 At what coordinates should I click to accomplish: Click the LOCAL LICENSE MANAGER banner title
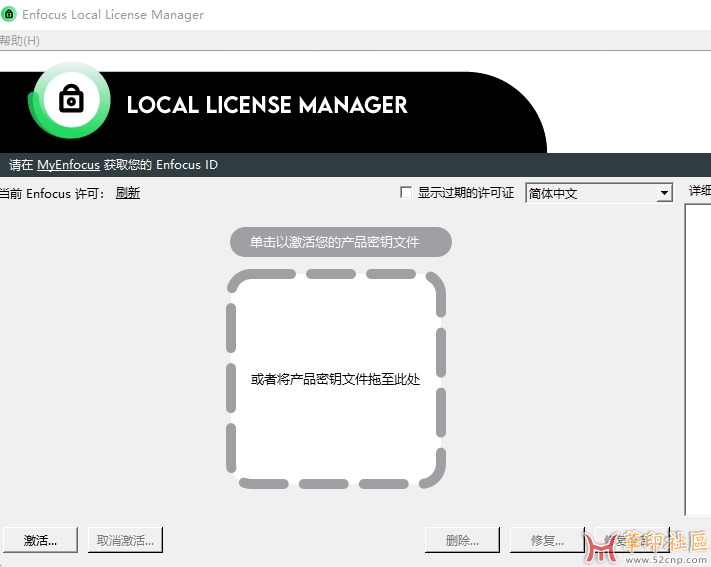click(267, 105)
